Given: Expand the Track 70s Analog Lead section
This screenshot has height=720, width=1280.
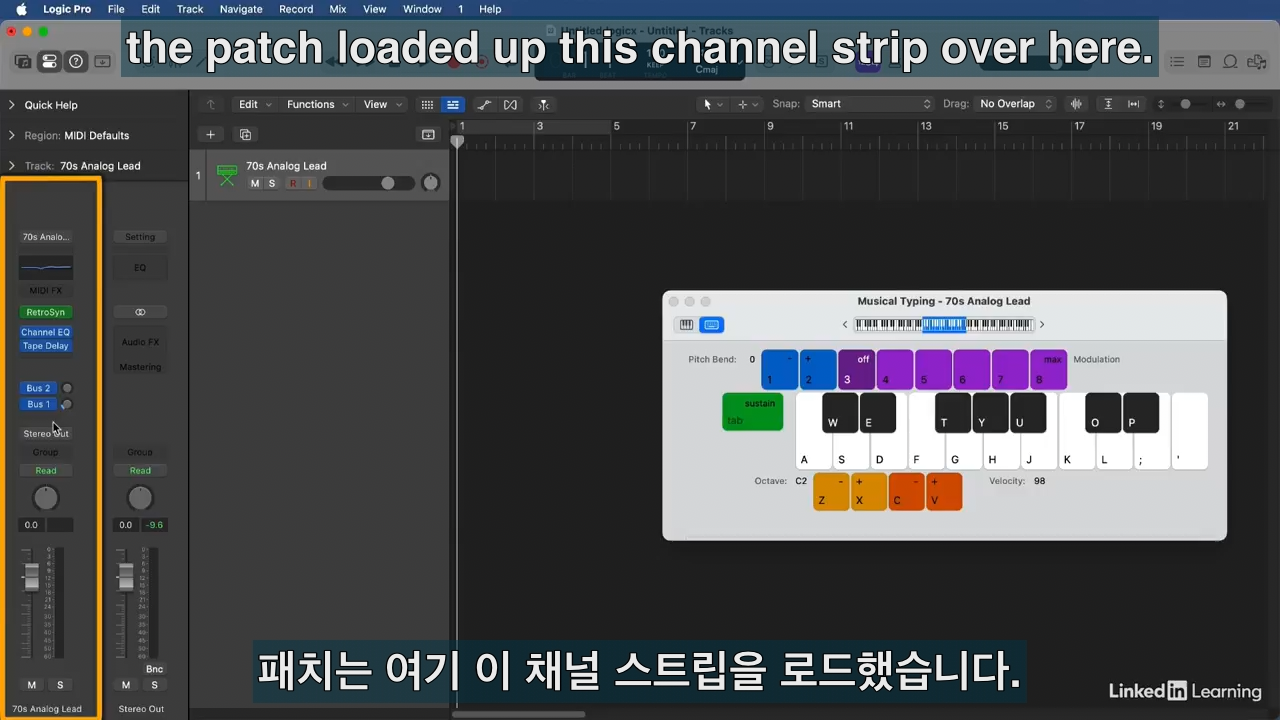Looking at the screenshot, I should click(12, 166).
